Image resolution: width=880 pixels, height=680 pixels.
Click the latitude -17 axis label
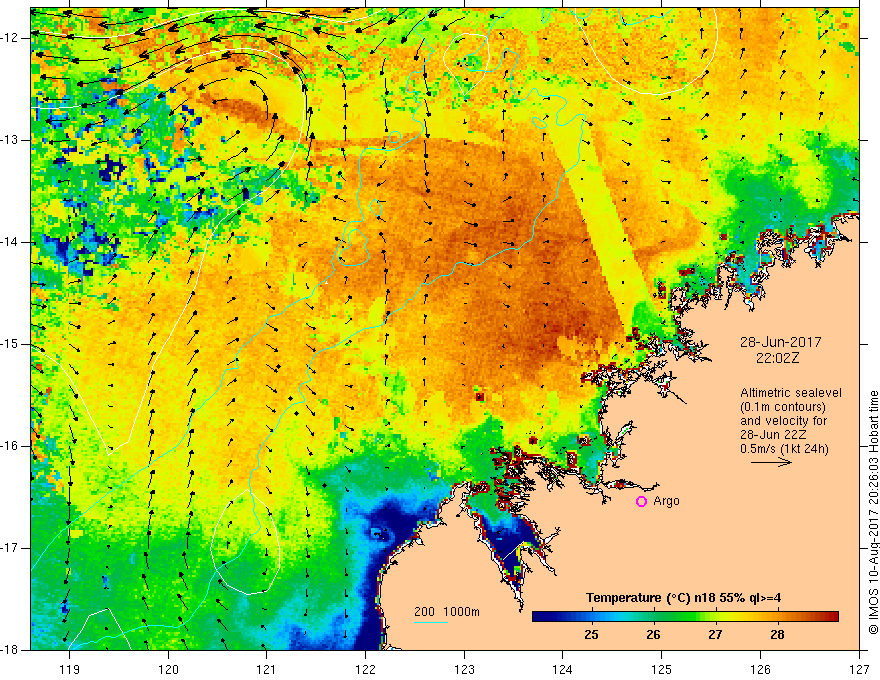[10, 548]
